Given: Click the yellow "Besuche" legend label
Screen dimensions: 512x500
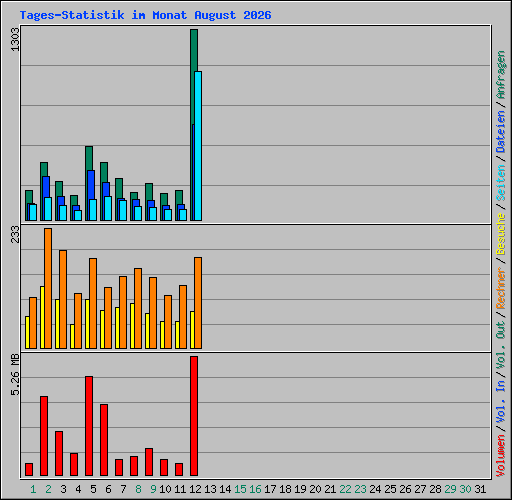Looking at the screenshot, I should point(501,234).
